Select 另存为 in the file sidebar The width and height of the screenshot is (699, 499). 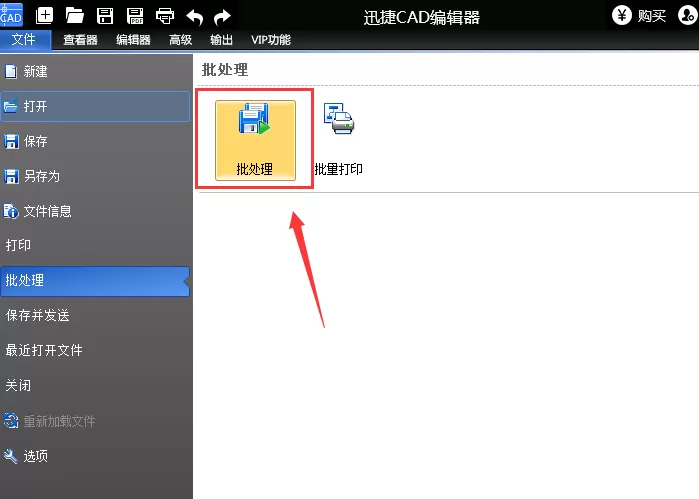point(95,176)
